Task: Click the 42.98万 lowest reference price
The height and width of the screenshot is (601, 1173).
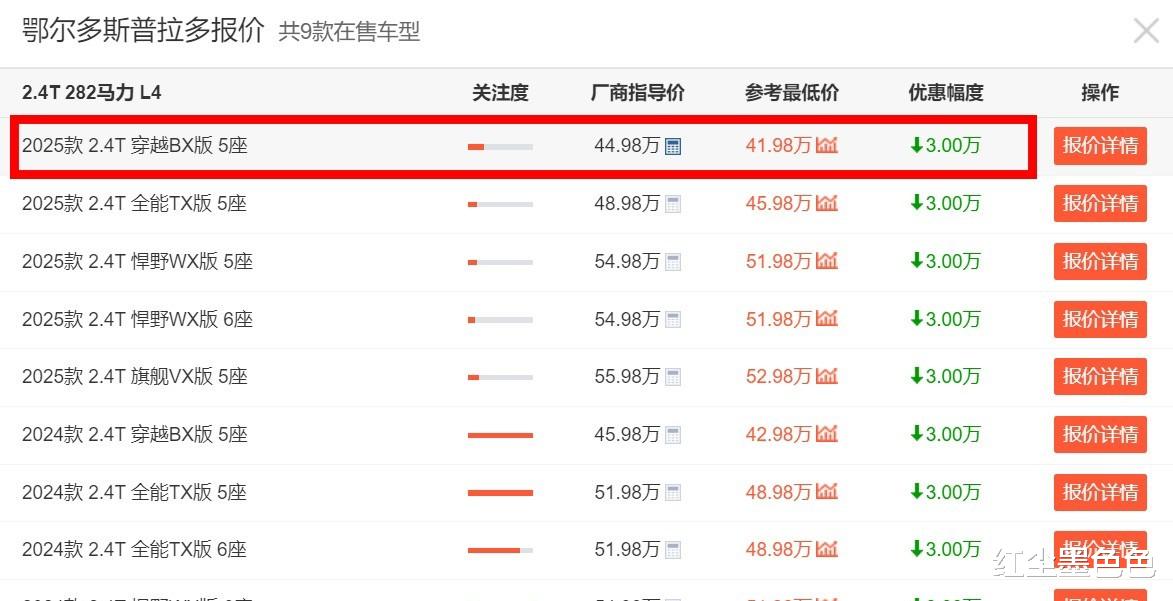Action: (x=778, y=435)
